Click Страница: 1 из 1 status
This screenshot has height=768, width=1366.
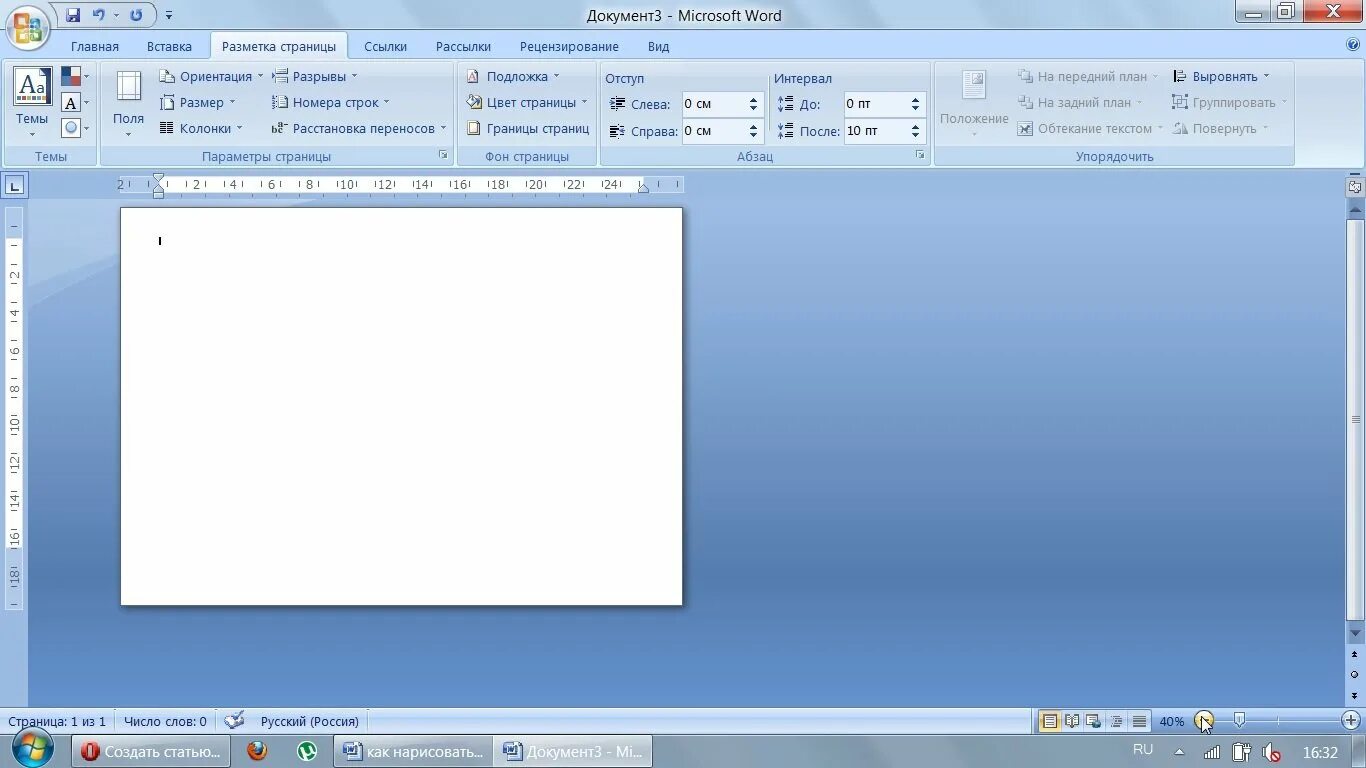(57, 721)
